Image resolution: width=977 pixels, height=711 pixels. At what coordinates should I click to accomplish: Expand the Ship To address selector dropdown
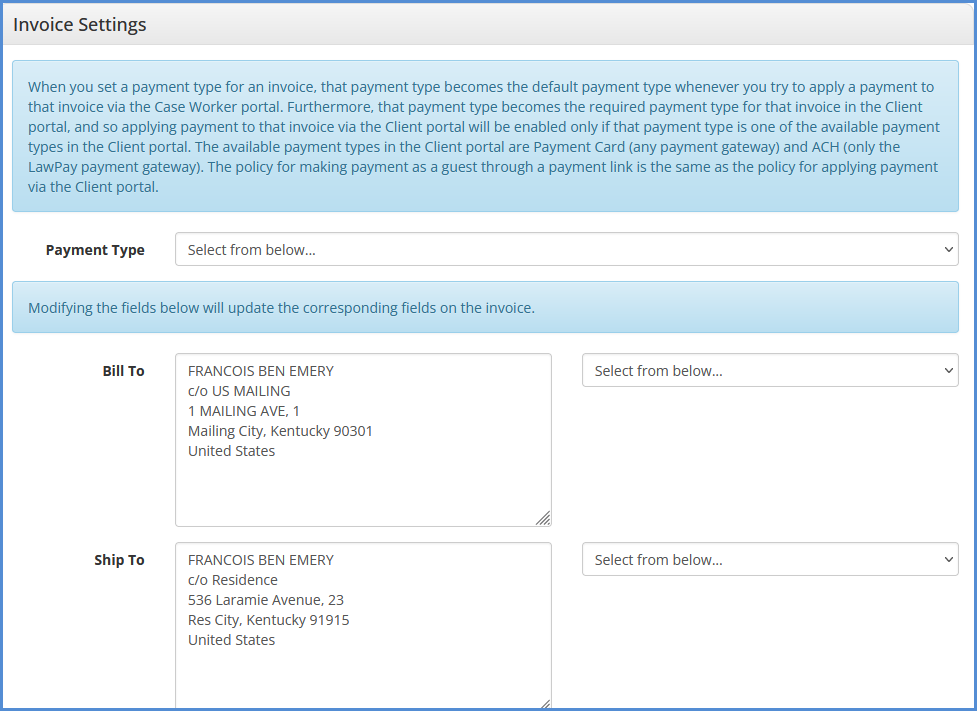pyautogui.click(x=769, y=560)
